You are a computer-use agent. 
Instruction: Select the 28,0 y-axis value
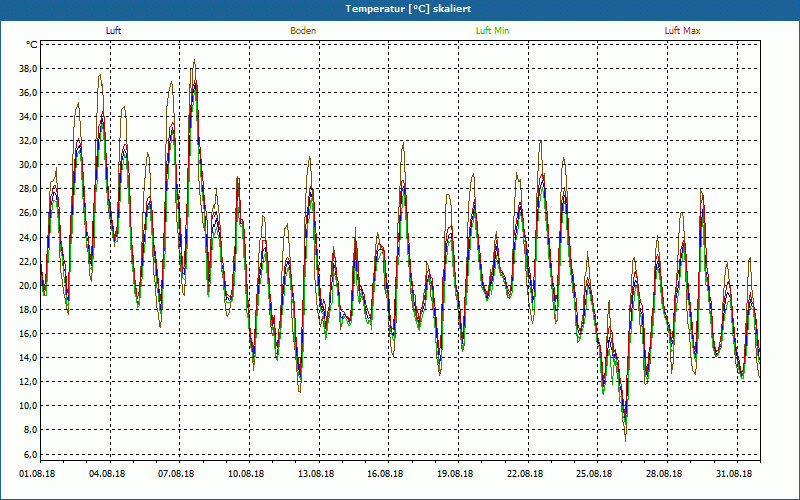29,189
